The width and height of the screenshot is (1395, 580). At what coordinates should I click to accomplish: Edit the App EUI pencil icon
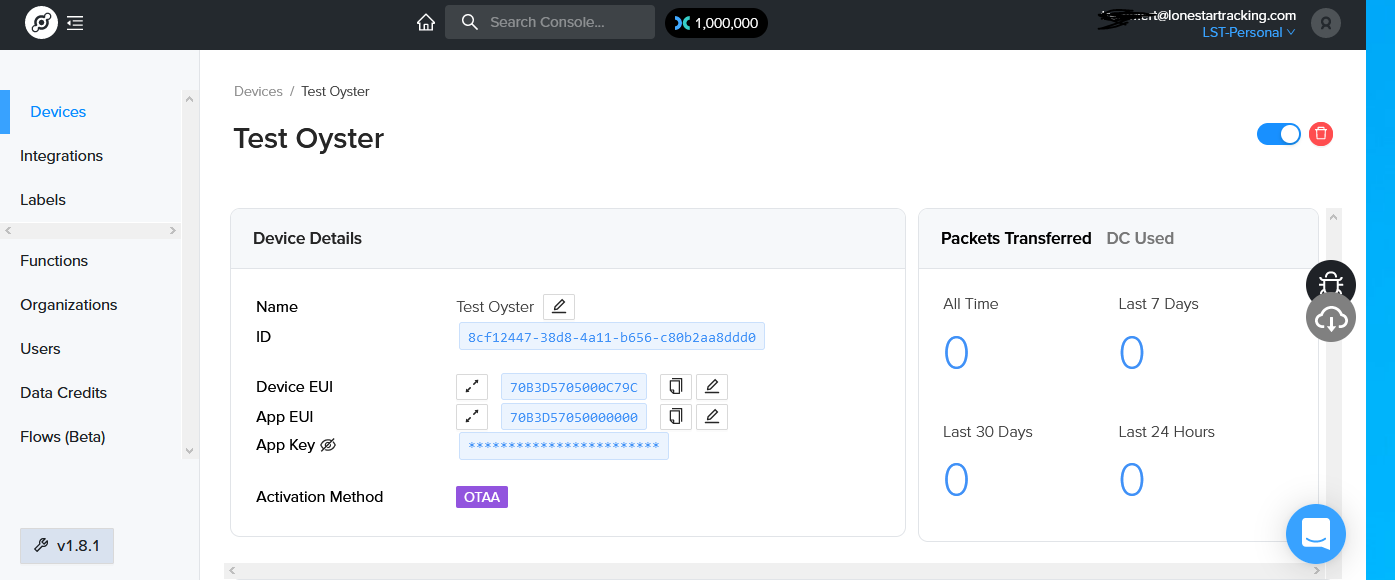(x=712, y=417)
